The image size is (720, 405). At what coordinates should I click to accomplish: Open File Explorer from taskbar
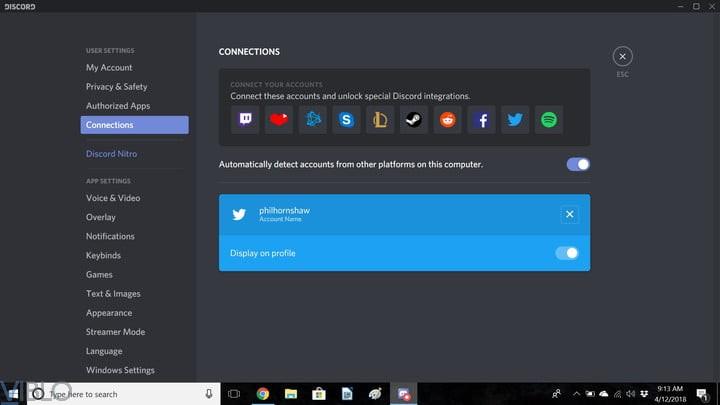pyautogui.click(x=291, y=394)
